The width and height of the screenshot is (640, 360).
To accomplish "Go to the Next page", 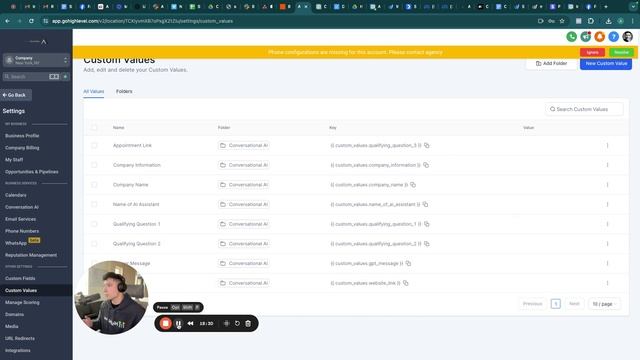I will point(574,304).
